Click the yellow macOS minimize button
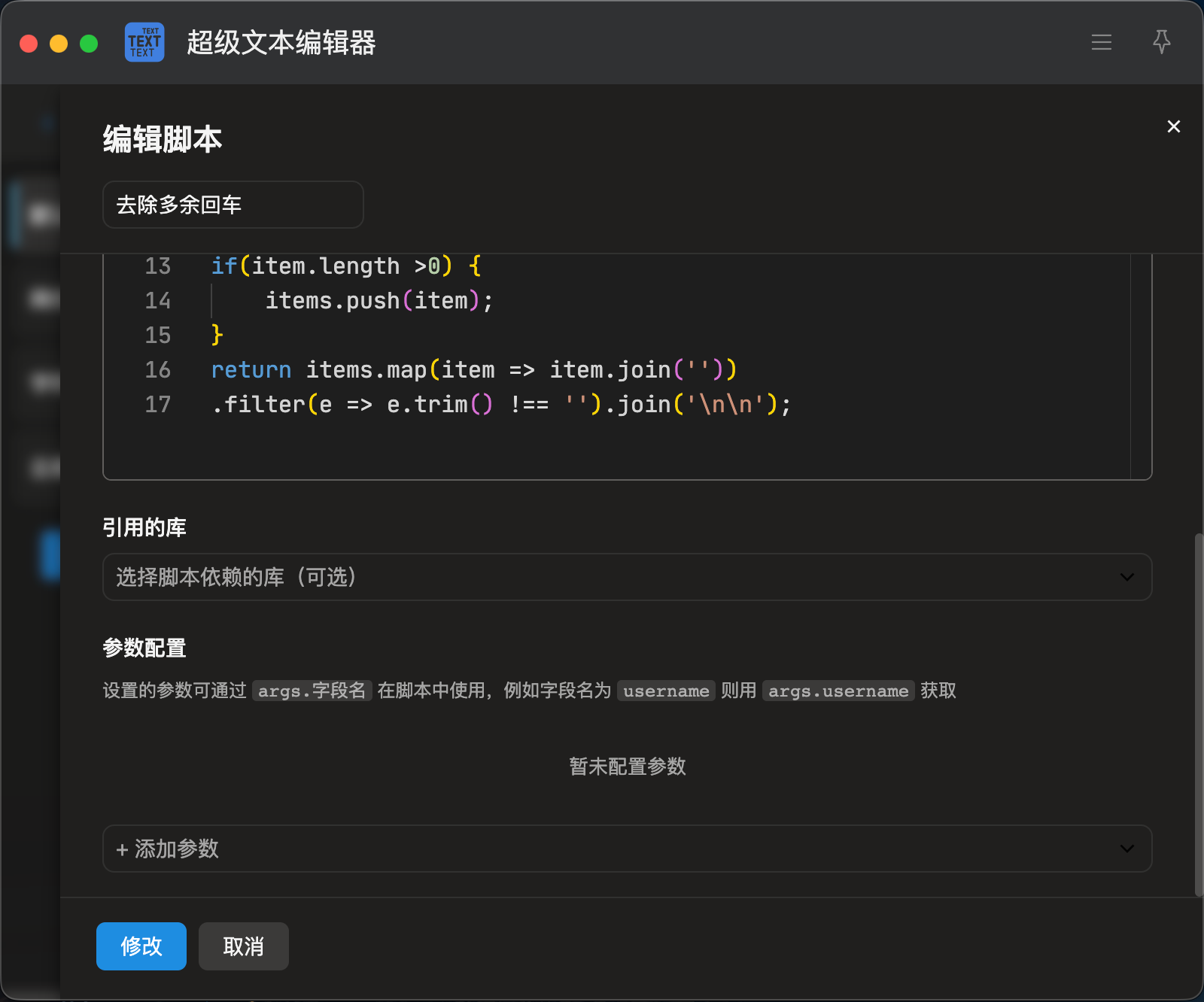1204x1002 pixels. click(59, 44)
